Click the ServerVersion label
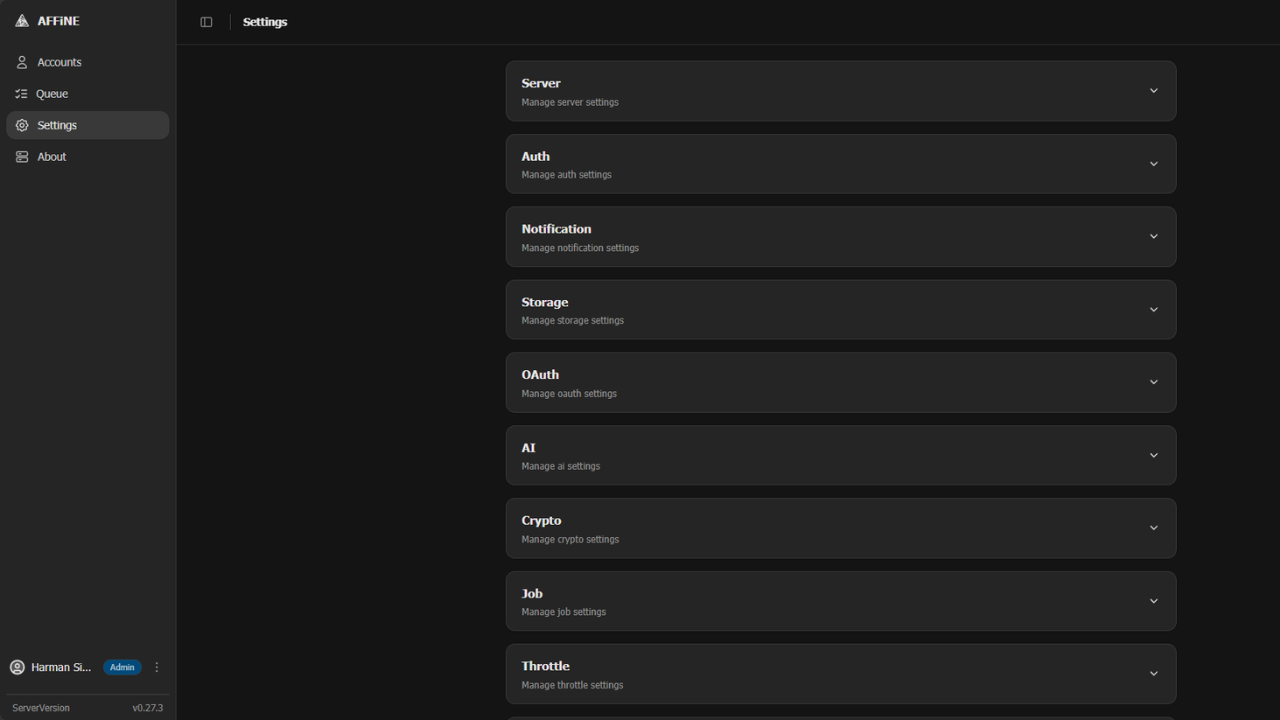The image size is (1280, 720). [41, 708]
